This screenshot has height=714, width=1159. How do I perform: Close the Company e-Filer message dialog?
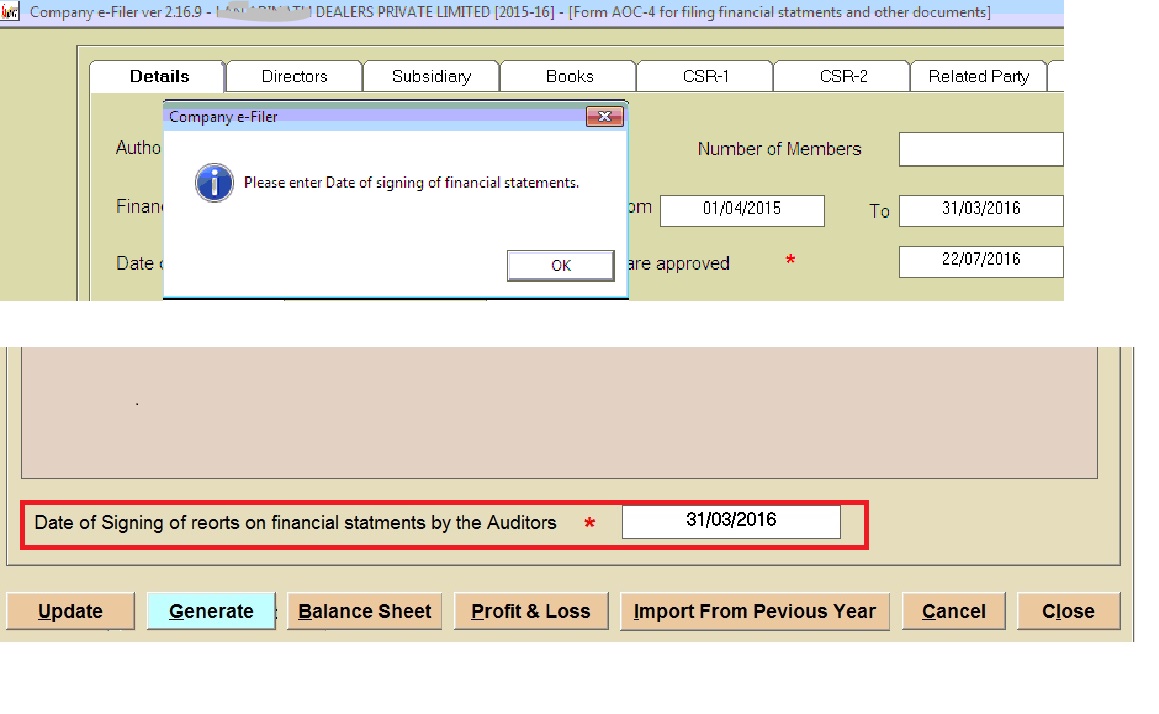604,117
